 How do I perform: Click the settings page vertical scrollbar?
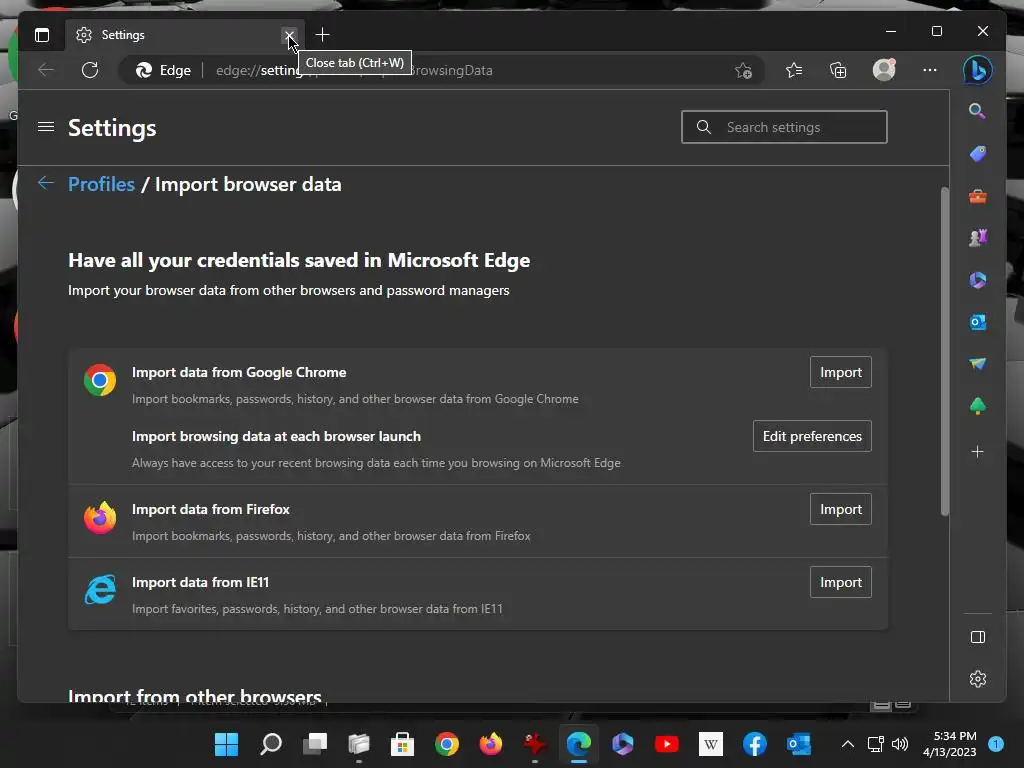[944, 350]
